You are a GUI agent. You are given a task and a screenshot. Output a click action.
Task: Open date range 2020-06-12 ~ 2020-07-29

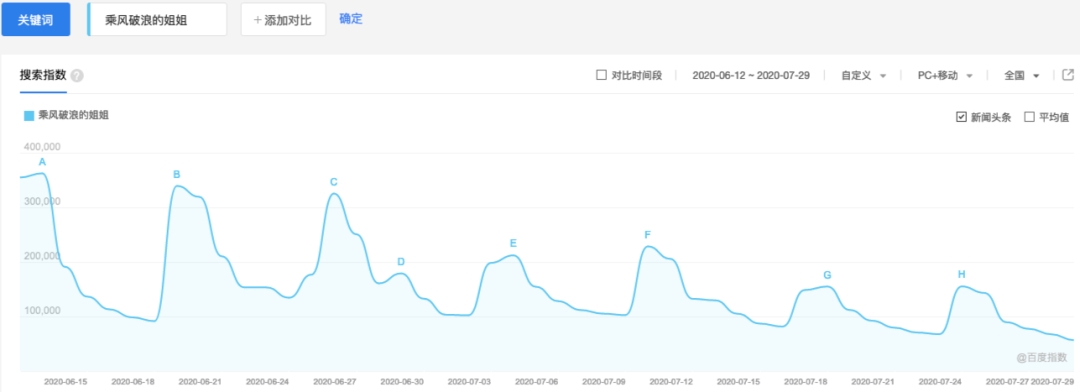(x=750, y=76)
